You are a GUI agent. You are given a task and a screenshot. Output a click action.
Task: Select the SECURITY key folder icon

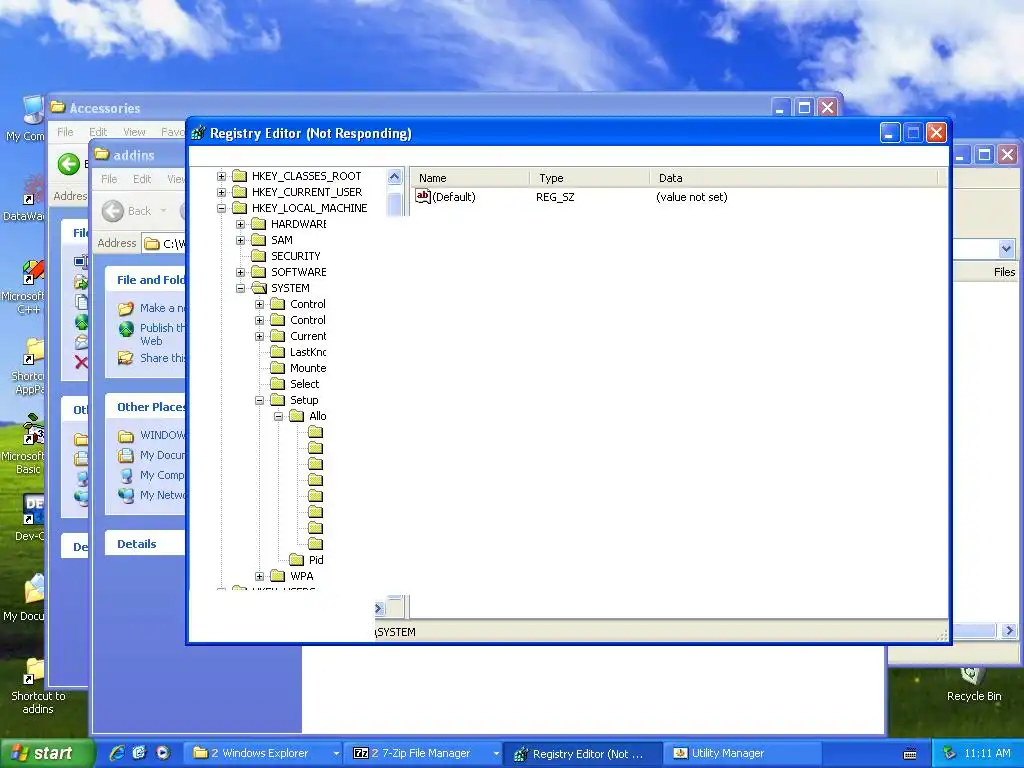[259, 256]
